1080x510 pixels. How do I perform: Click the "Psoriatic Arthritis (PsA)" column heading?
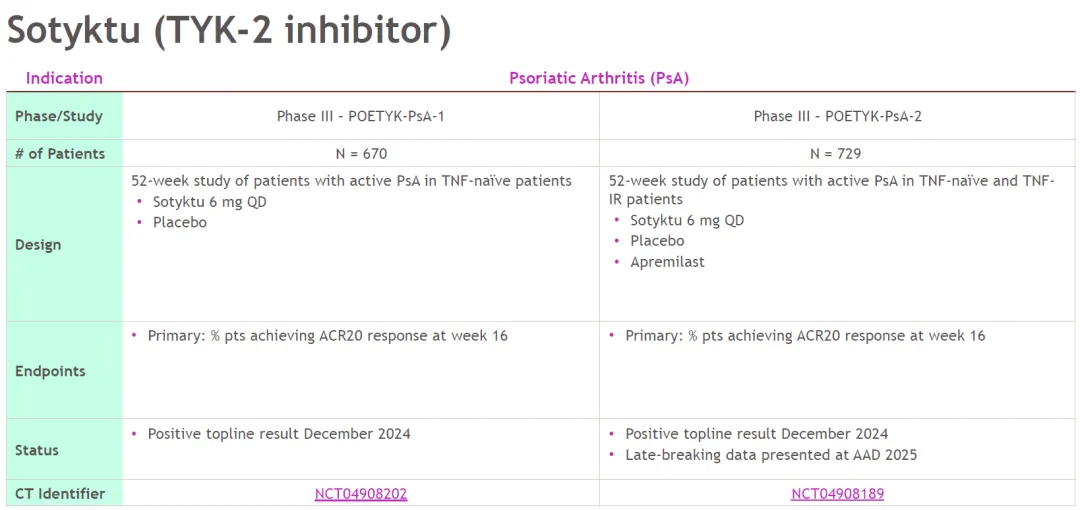599,78
